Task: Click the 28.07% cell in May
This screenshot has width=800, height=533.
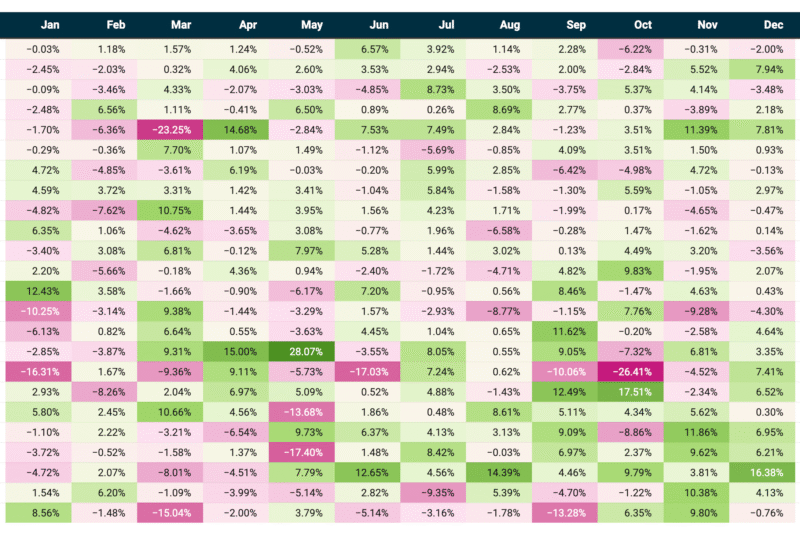Action: 304,351
